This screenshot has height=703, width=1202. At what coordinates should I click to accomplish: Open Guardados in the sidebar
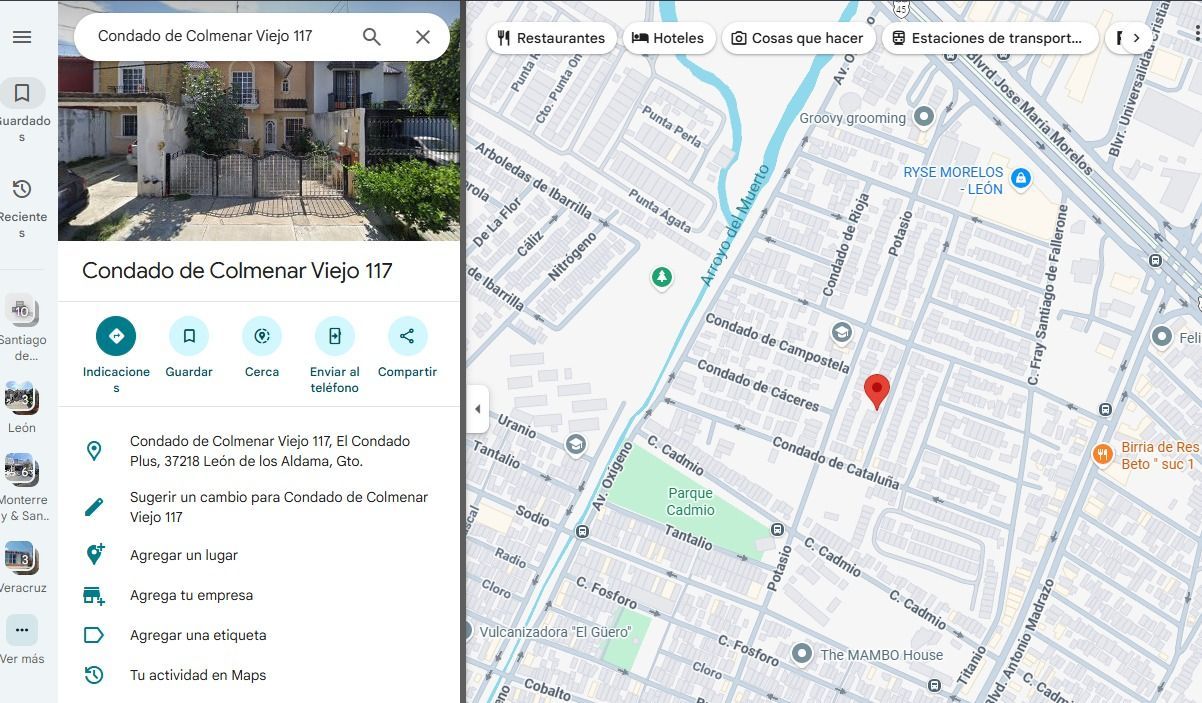[x=22, y=110]
